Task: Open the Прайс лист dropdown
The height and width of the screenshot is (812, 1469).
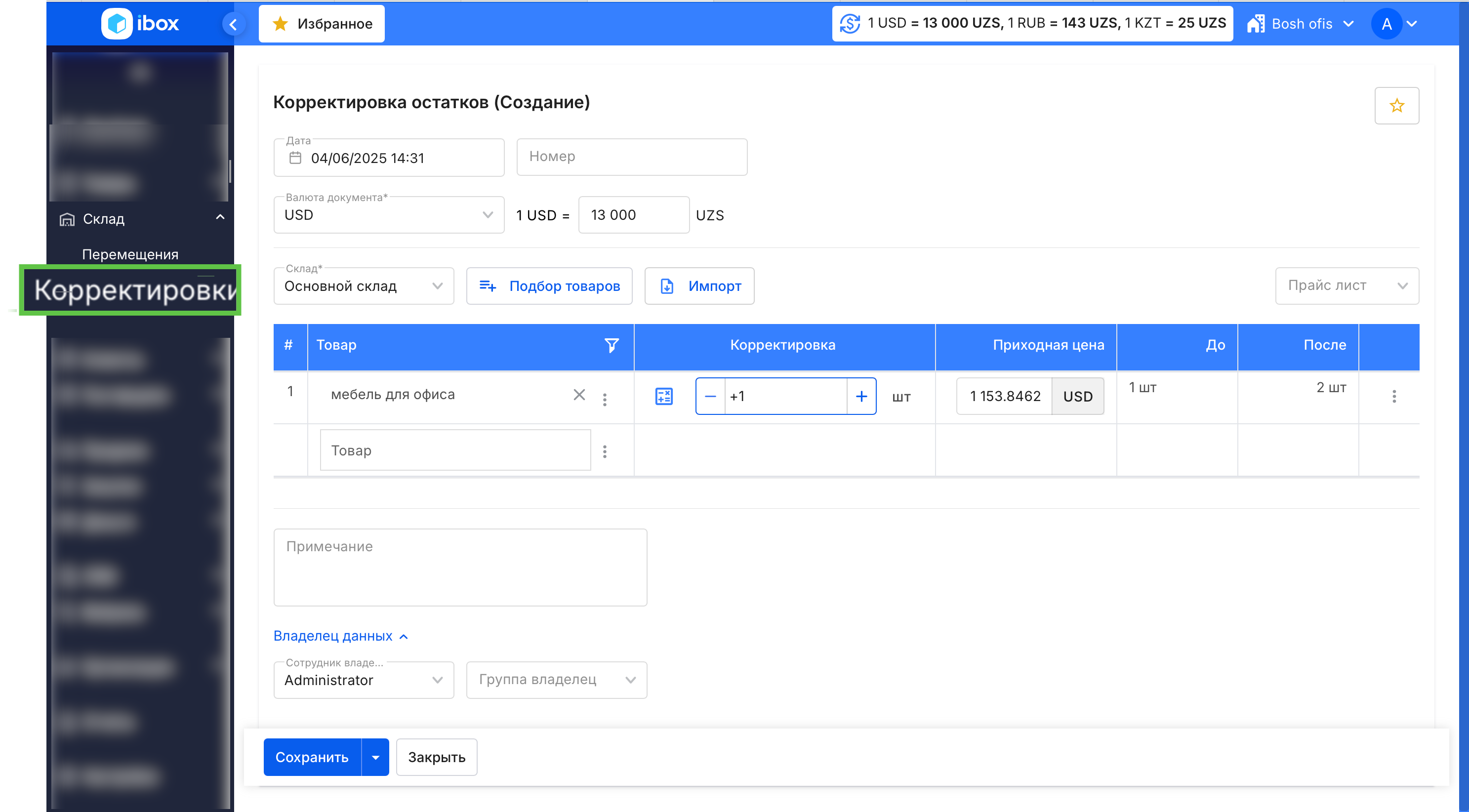Action: [1347, 285]
